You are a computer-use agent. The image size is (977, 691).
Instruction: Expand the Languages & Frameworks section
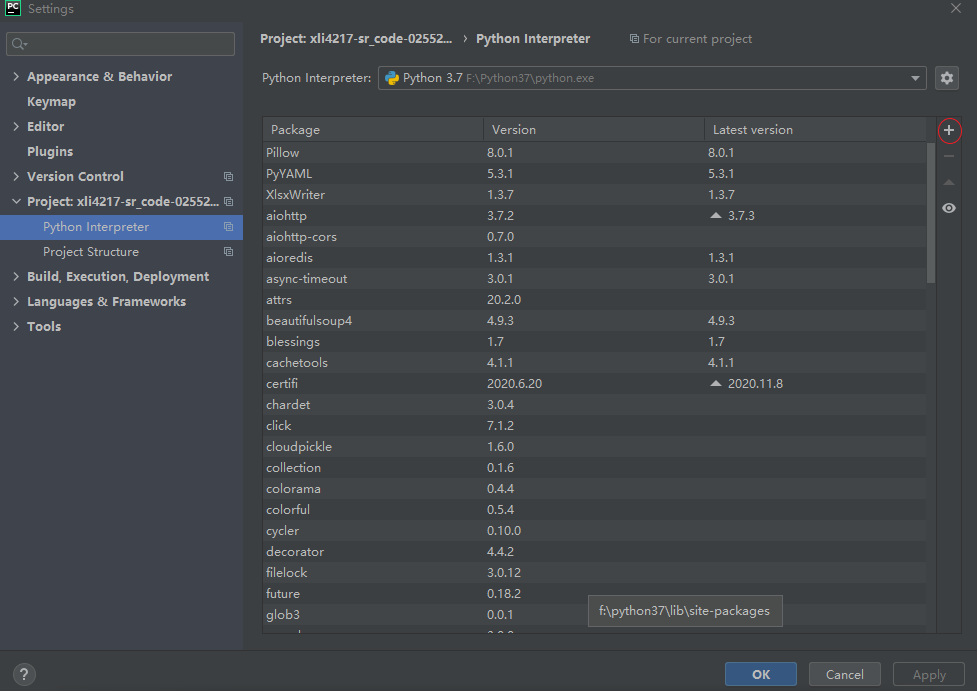(x=16, y=301)
